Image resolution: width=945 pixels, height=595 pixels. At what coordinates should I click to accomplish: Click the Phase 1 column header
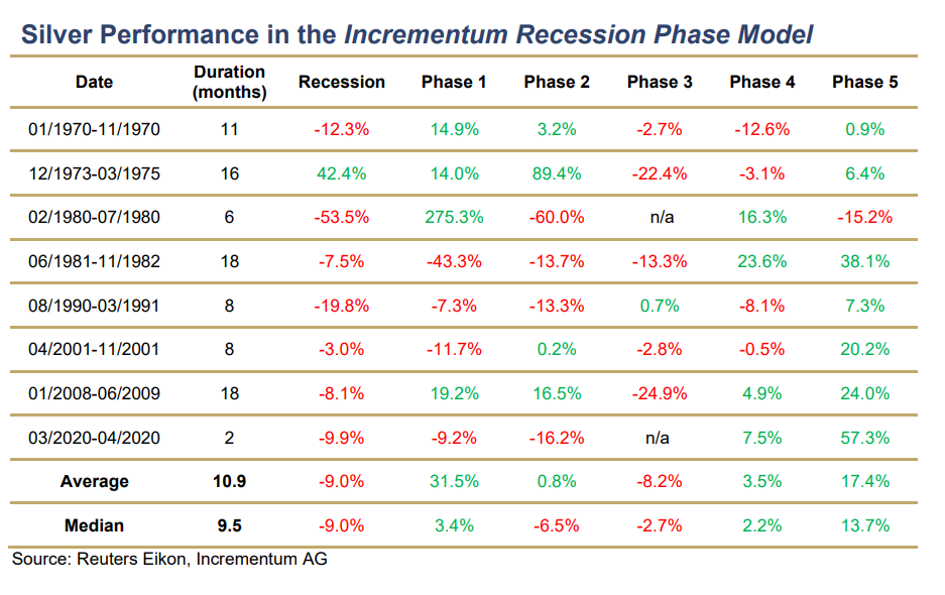coord(453,82)
